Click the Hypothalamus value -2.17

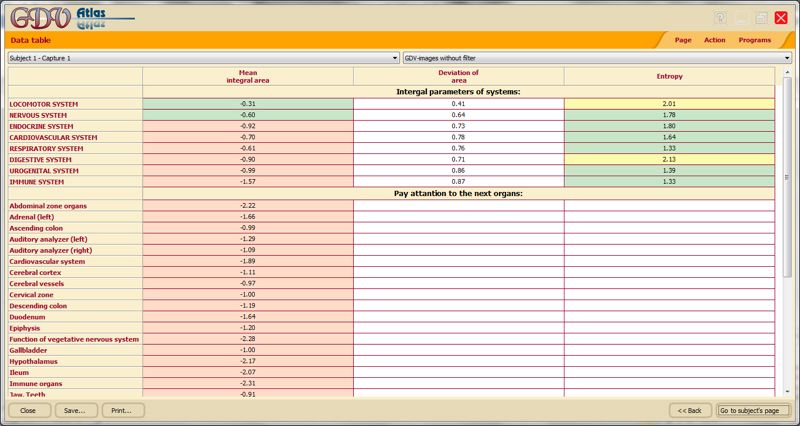point(248,362)
